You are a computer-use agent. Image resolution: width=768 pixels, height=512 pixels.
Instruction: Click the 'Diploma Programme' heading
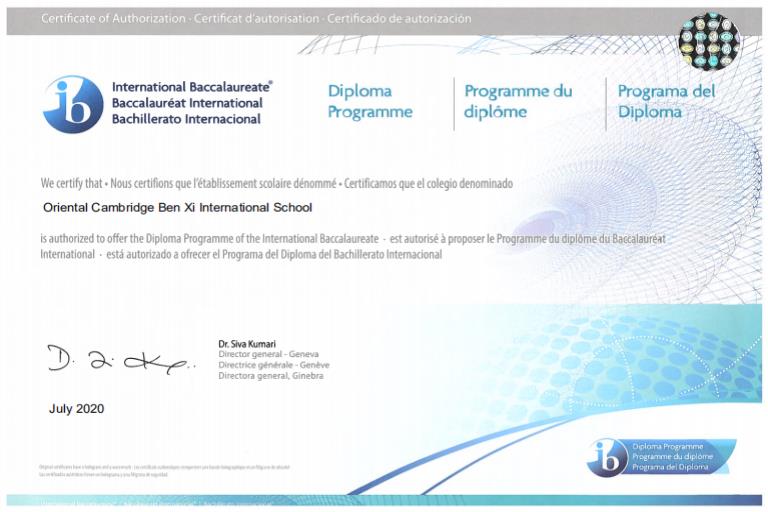[370, 101]
